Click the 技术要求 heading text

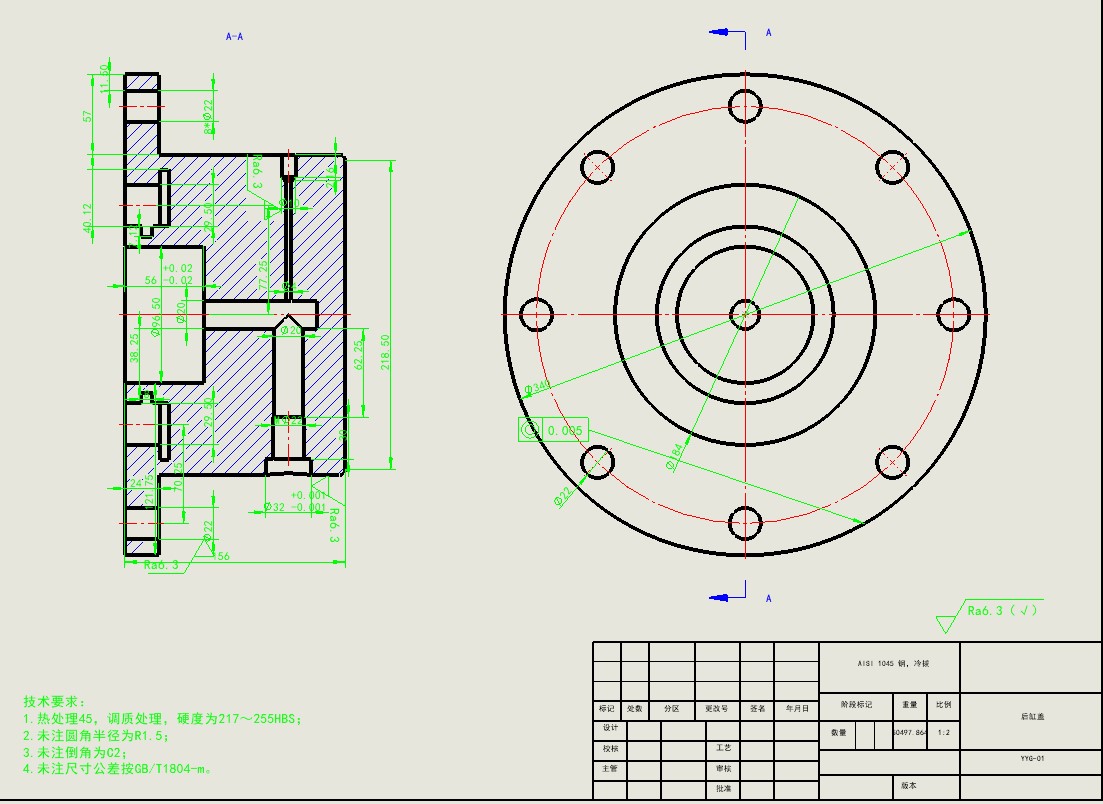tap(55, 702)
